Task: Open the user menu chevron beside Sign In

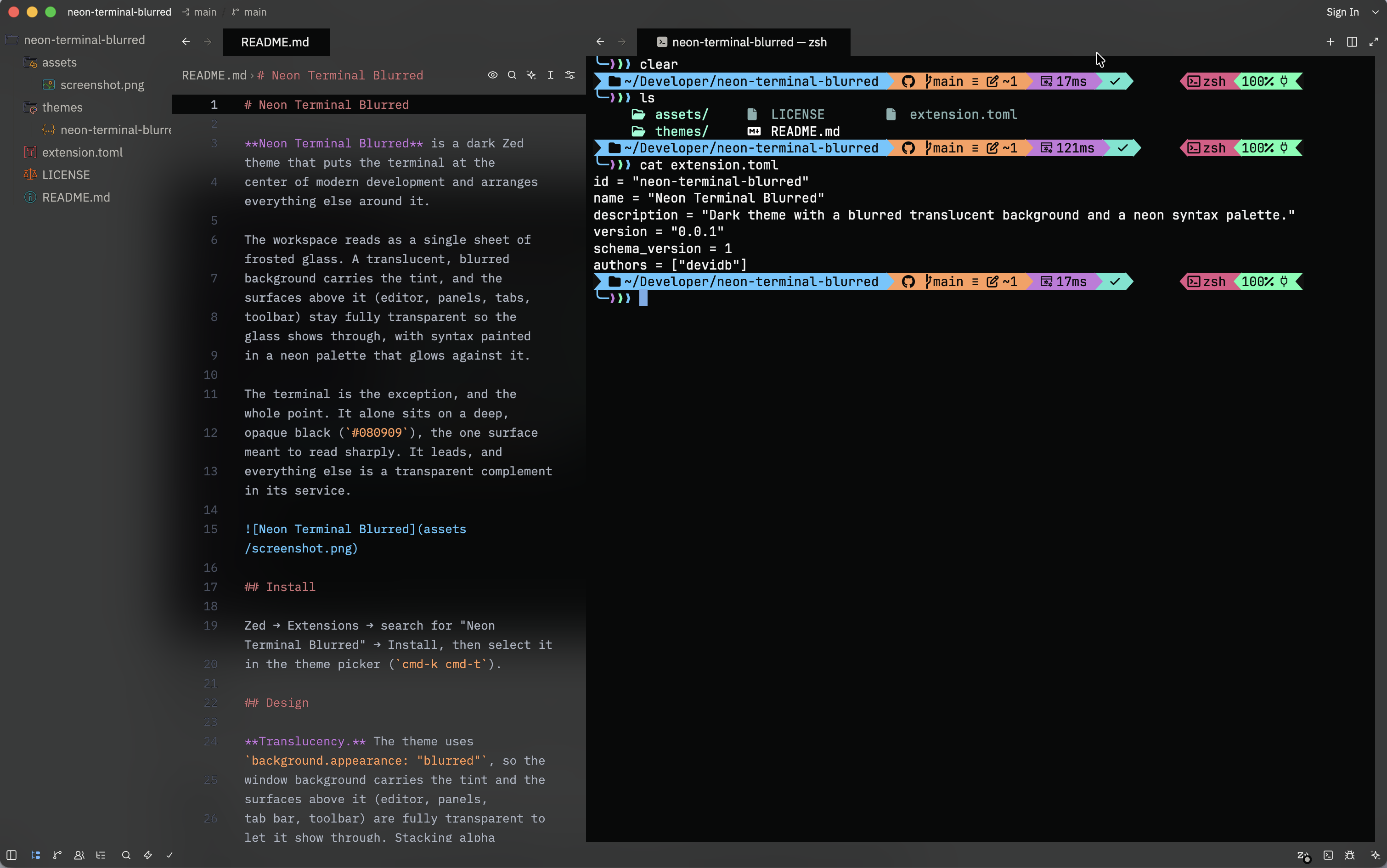Action: 1375,12
